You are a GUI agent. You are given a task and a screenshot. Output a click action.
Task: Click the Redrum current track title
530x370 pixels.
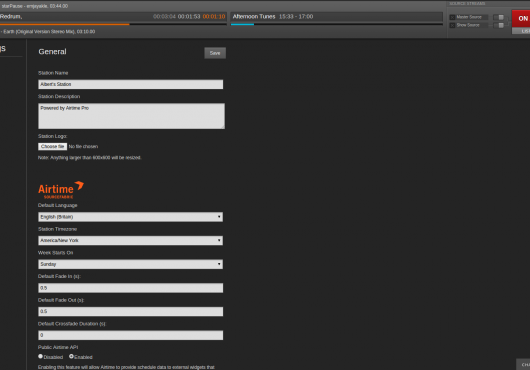tap(11, 17)
